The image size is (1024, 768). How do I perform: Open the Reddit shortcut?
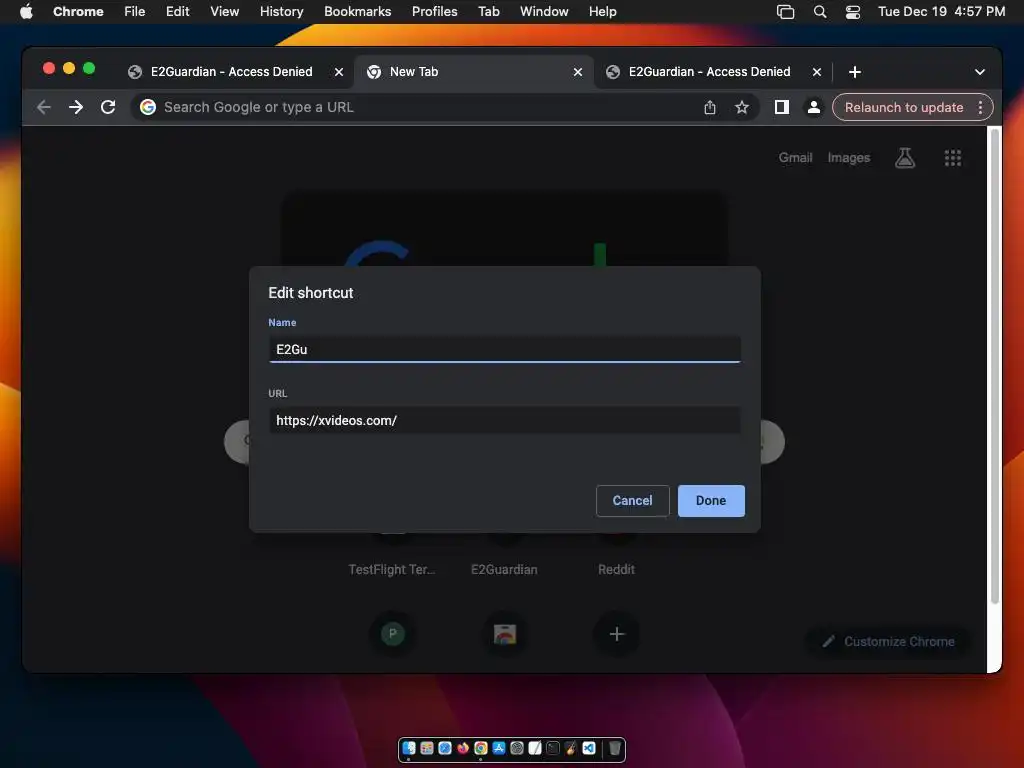pos(616,569)
